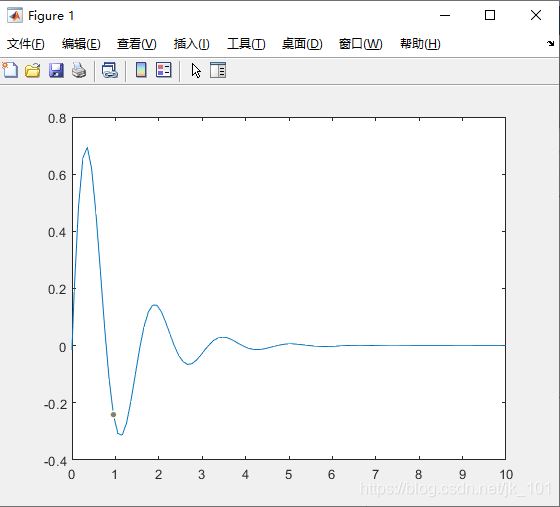Image resolution: width=560 pixels, height=507 pixels.
Task: Click the gray data point marker on curve
Action: 113,415
